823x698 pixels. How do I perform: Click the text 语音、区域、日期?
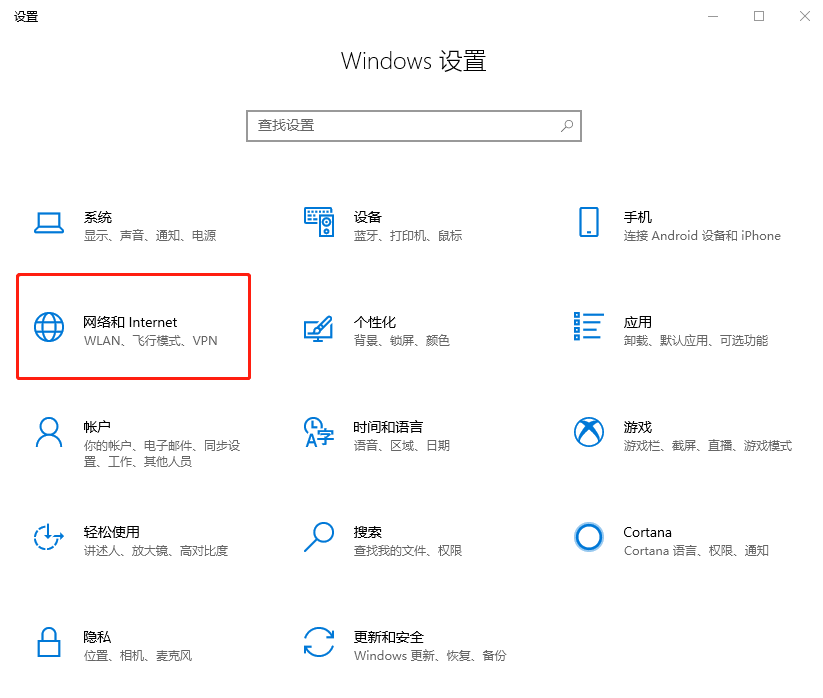(x=402, y=446)
